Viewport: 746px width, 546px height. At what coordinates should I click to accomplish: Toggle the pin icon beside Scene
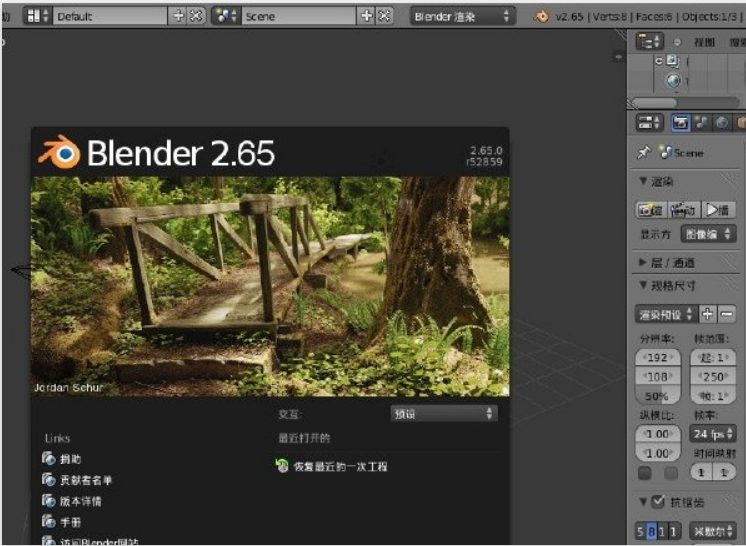pyautogui.click(x=644, y=153)
